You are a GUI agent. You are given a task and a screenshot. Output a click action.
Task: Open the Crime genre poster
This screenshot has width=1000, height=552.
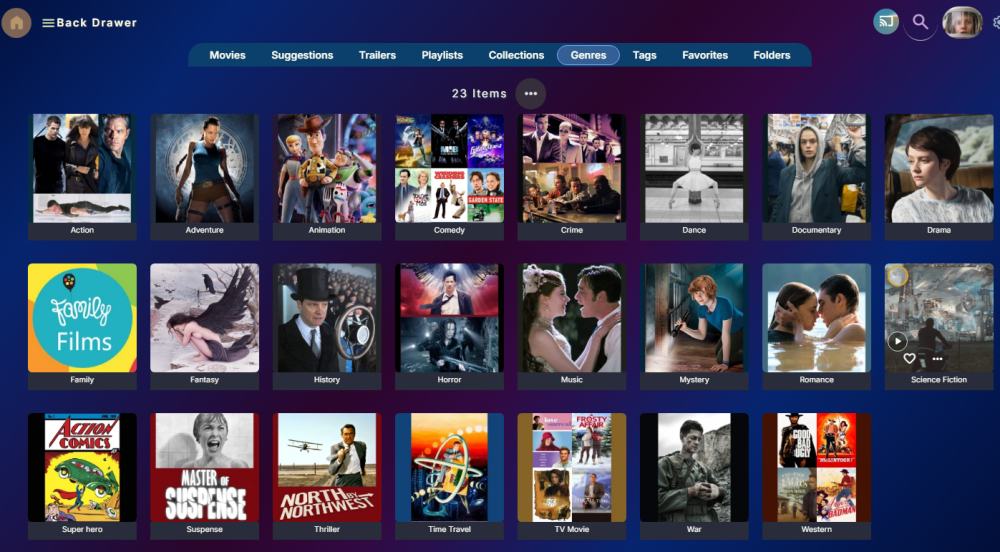(572, 168)
